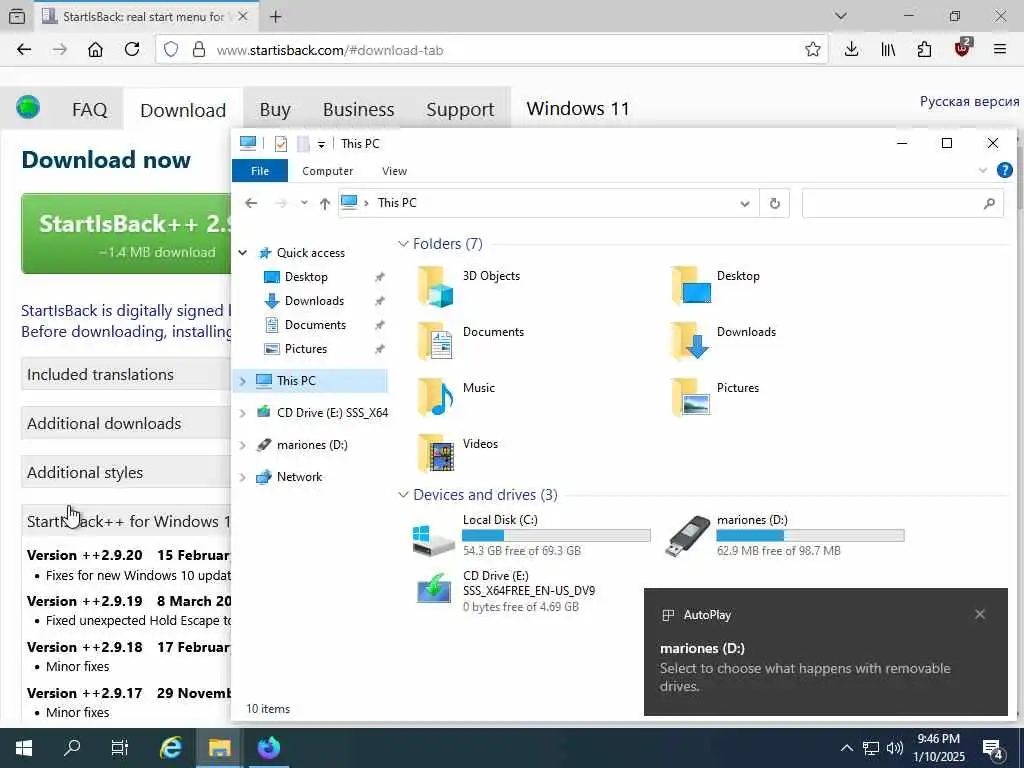Expand the Explorer ribbon chevron
Screen dimensions: 1024x768
point(983,171)
